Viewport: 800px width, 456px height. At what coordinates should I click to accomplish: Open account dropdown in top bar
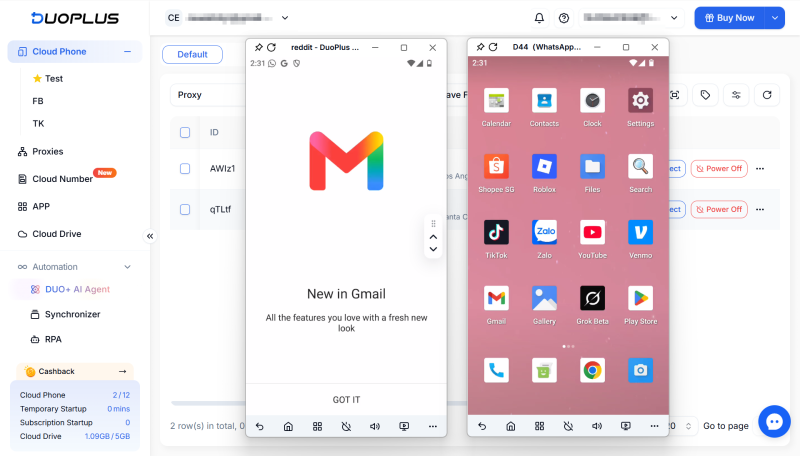coord(631,18)
